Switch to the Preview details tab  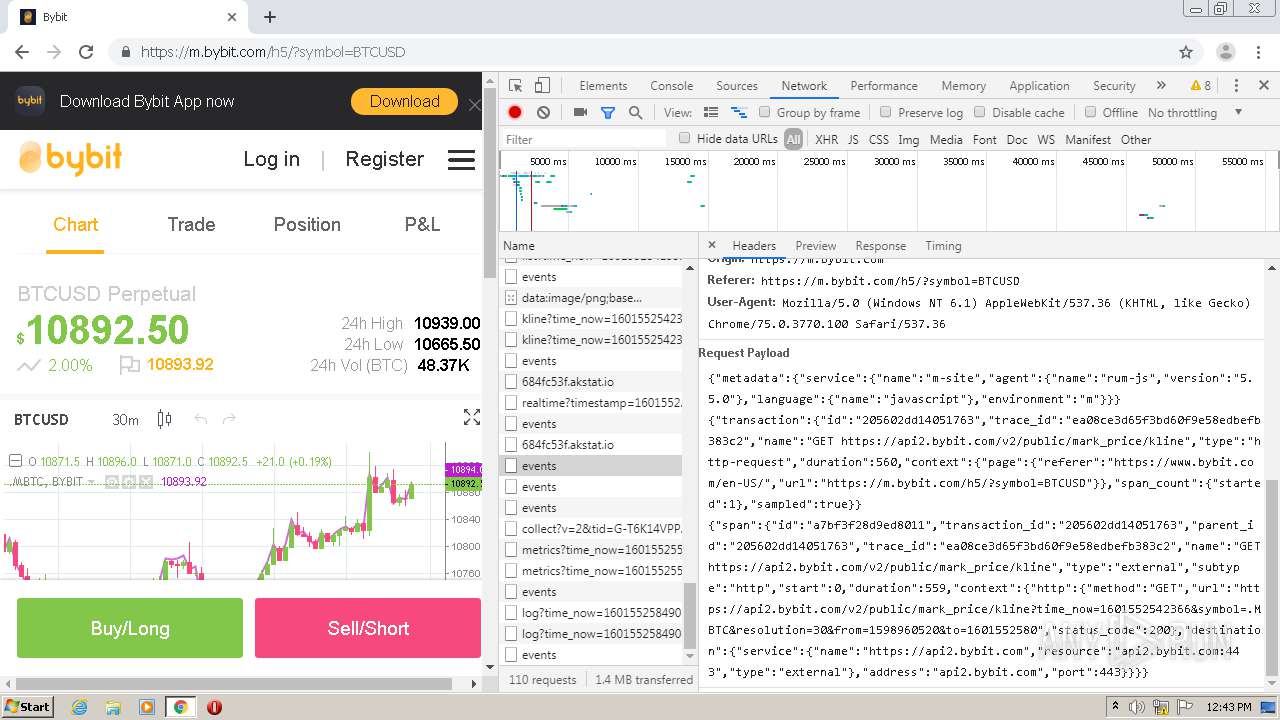(816, 246)
